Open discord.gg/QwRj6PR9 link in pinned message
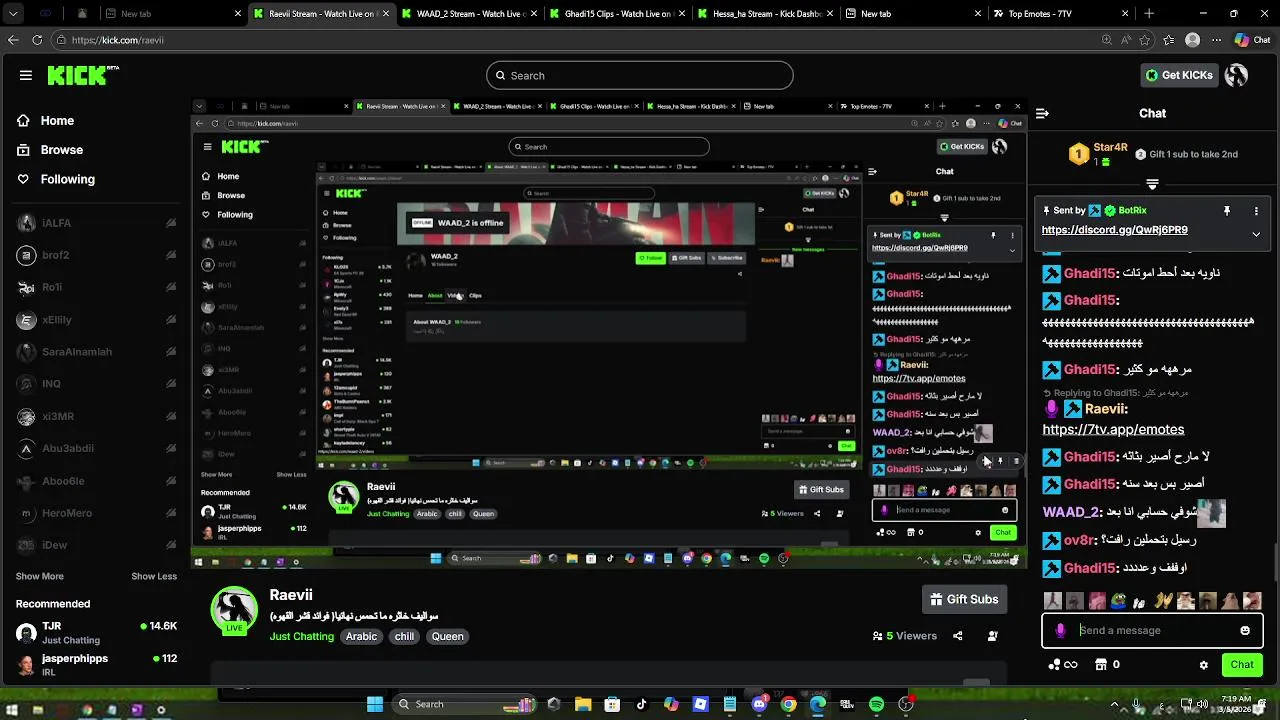 1114,230
